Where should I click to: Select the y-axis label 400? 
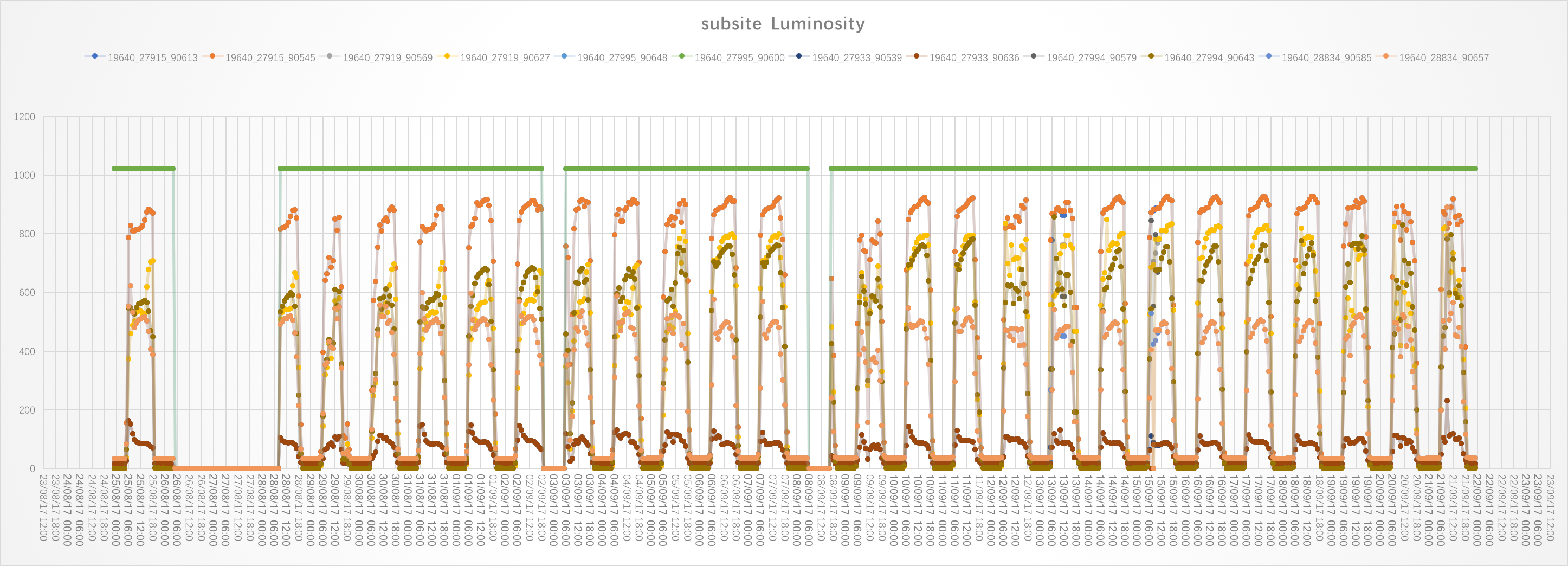coord(27,351)
